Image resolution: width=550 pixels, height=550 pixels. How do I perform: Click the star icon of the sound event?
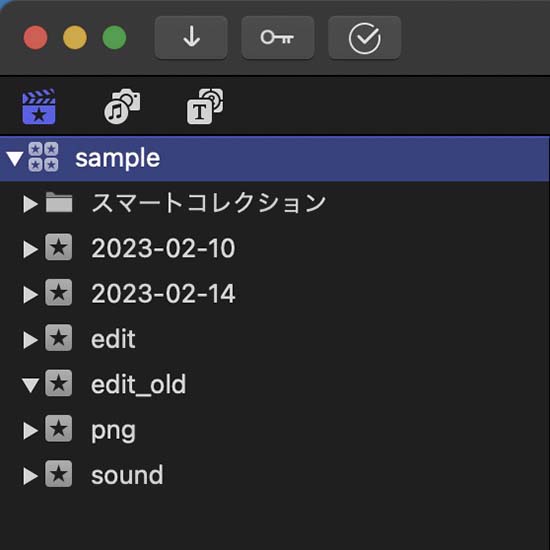[x=59, y=474]
